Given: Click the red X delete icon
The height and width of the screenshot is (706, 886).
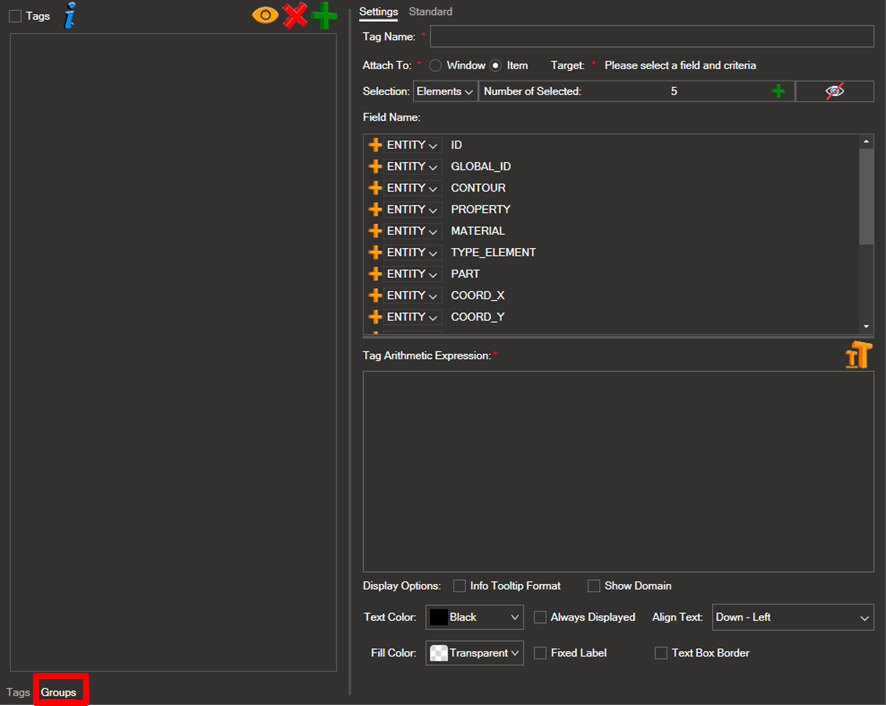Looking at the screenshot, I should pos(294,15).
